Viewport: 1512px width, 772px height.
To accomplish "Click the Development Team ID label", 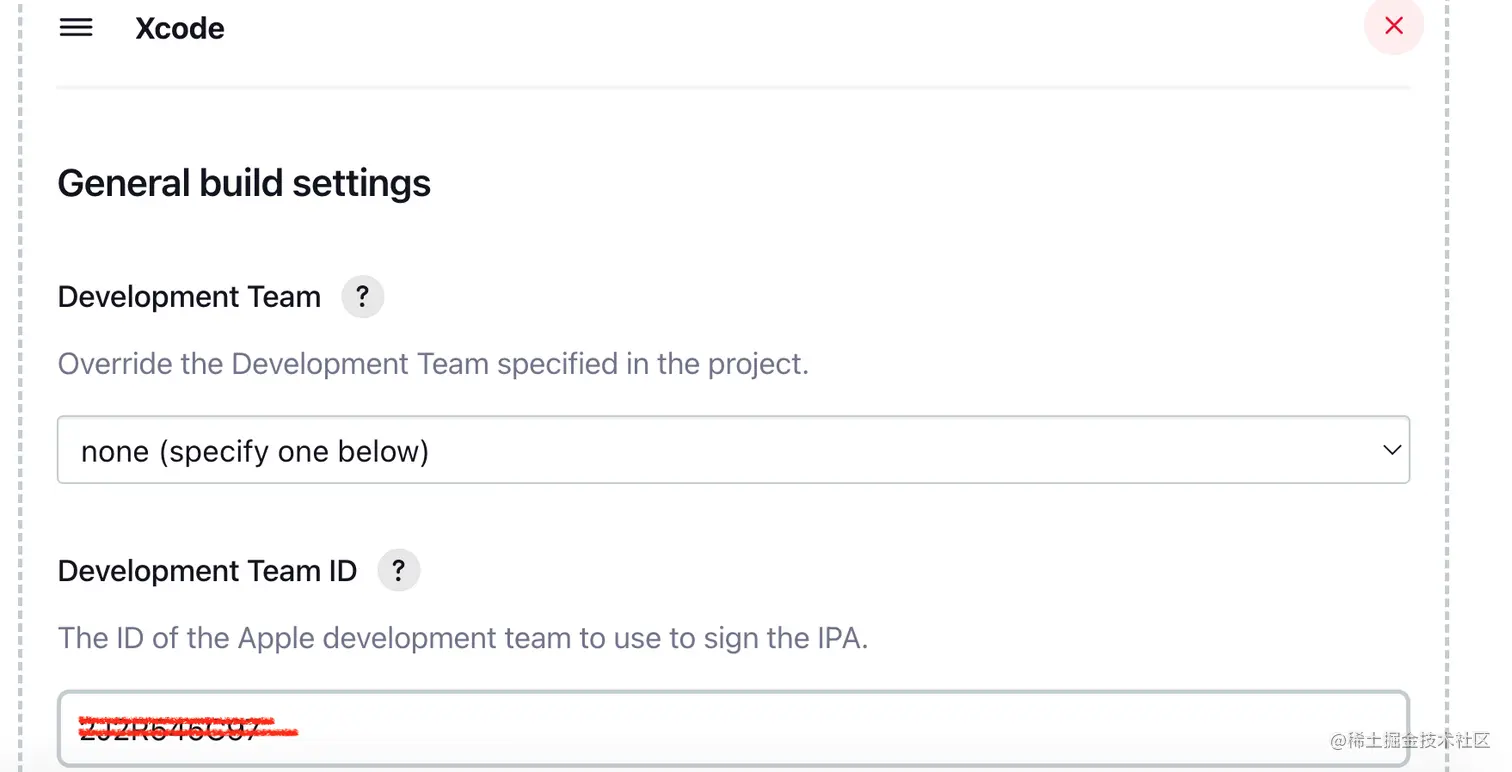I will (207, 571).
